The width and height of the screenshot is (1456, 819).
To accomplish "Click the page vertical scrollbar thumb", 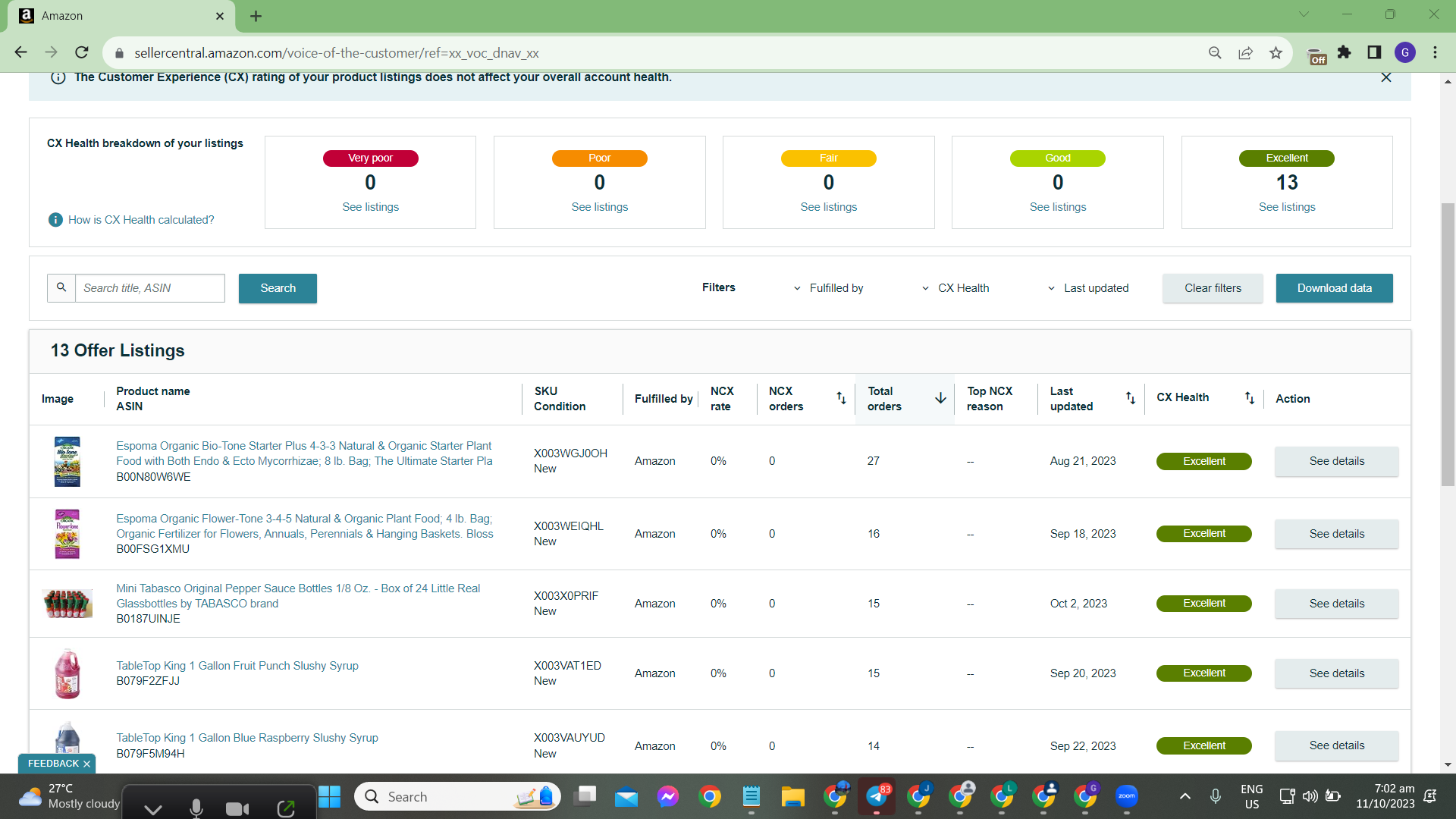I will [1448, 345].
